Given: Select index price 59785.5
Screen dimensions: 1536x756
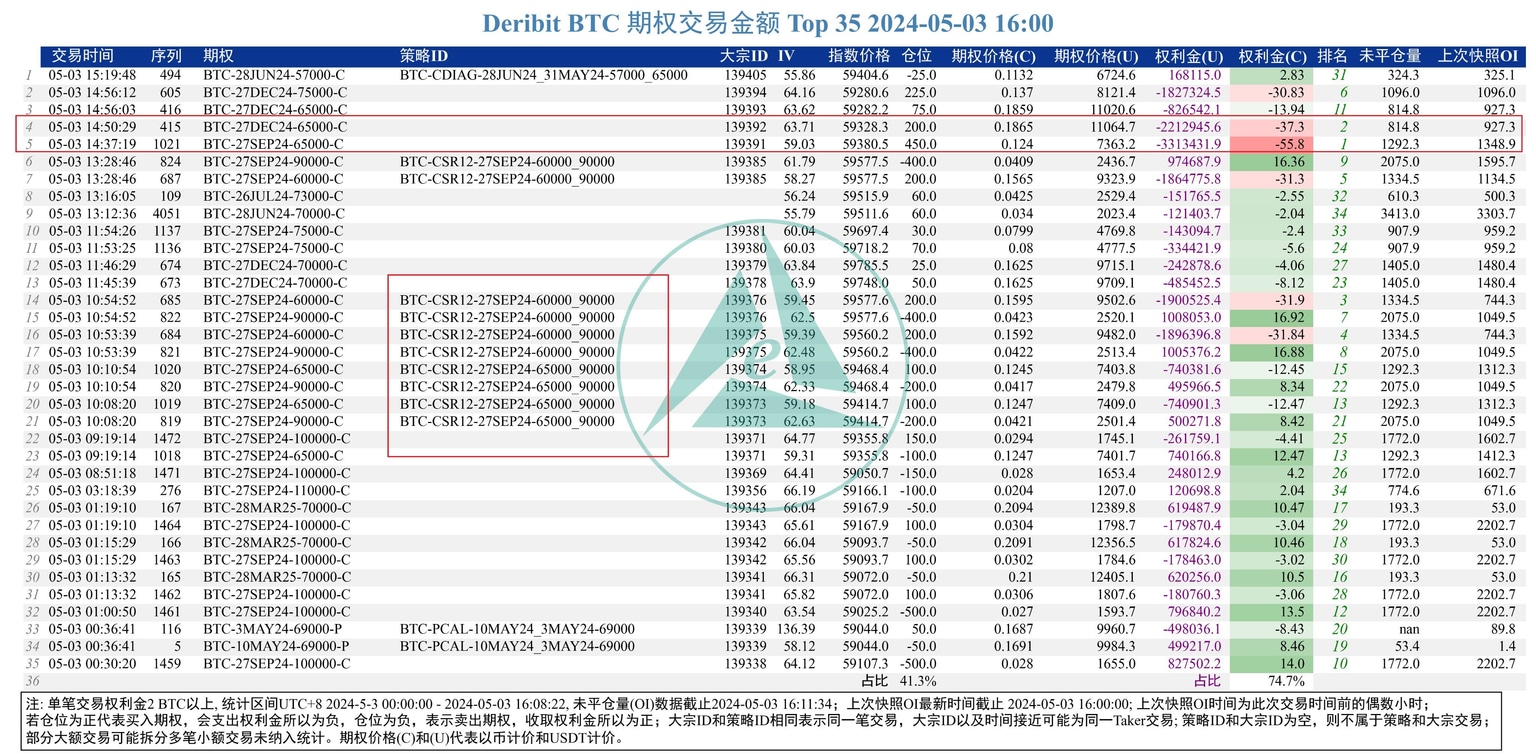Looking at the screenshot, I should point(866,265).
